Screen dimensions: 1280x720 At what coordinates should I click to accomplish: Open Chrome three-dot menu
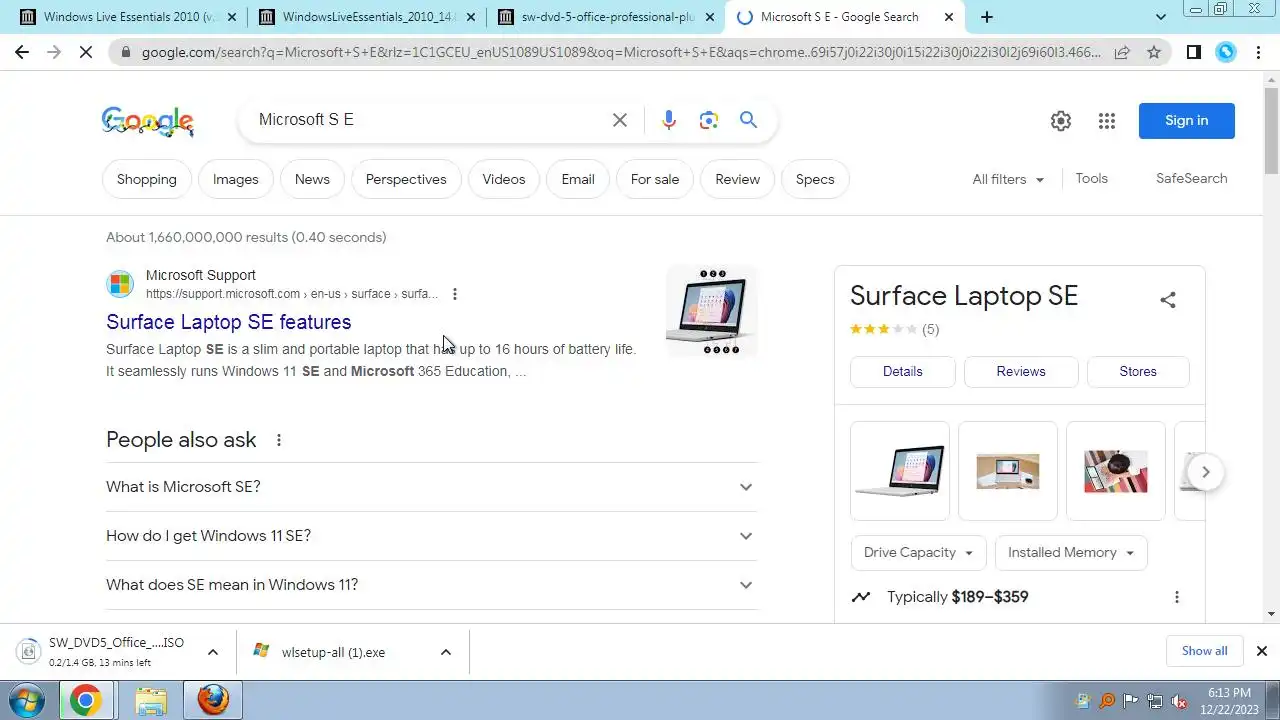click(x=1258, y=52)
